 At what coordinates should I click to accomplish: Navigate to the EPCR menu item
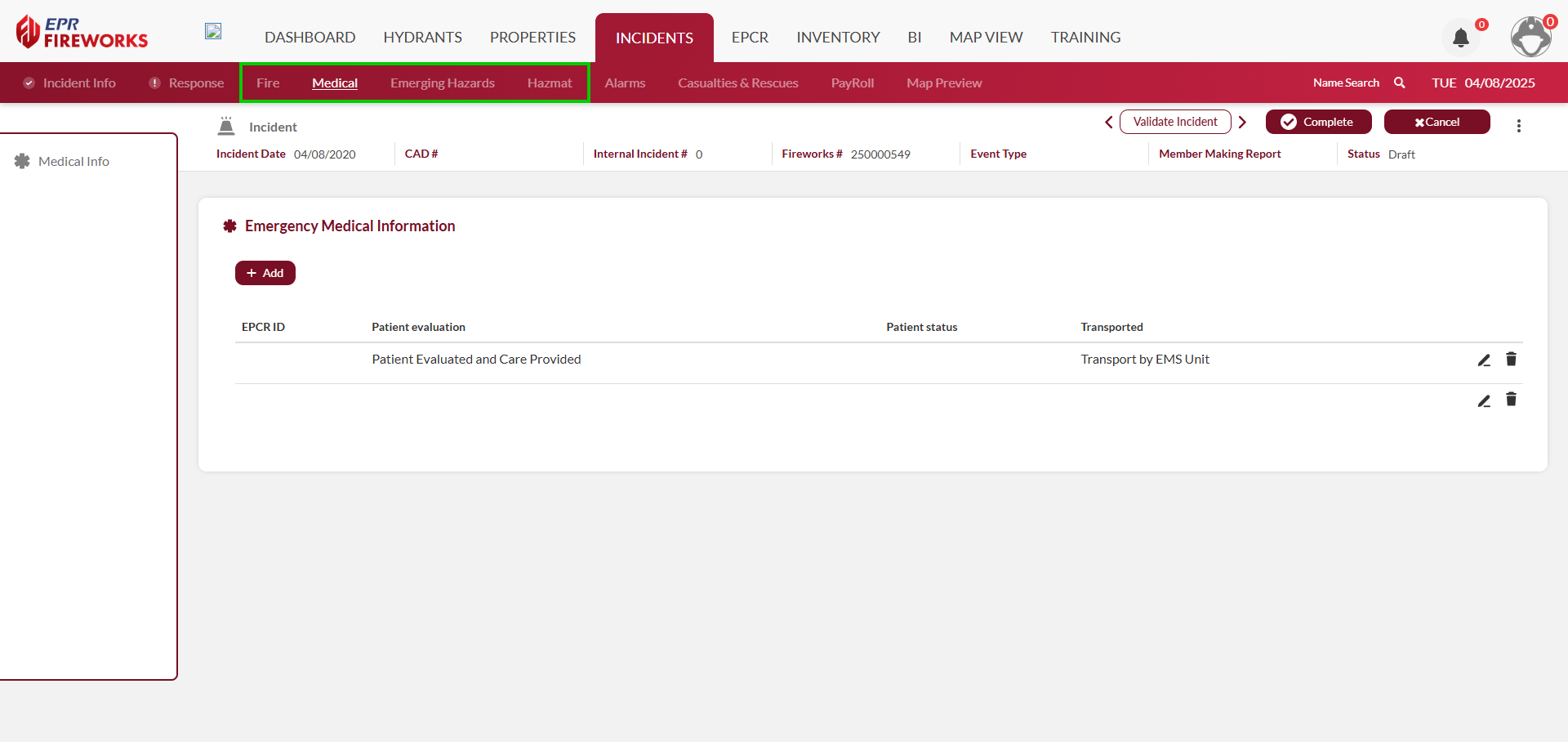click(749, 38)
